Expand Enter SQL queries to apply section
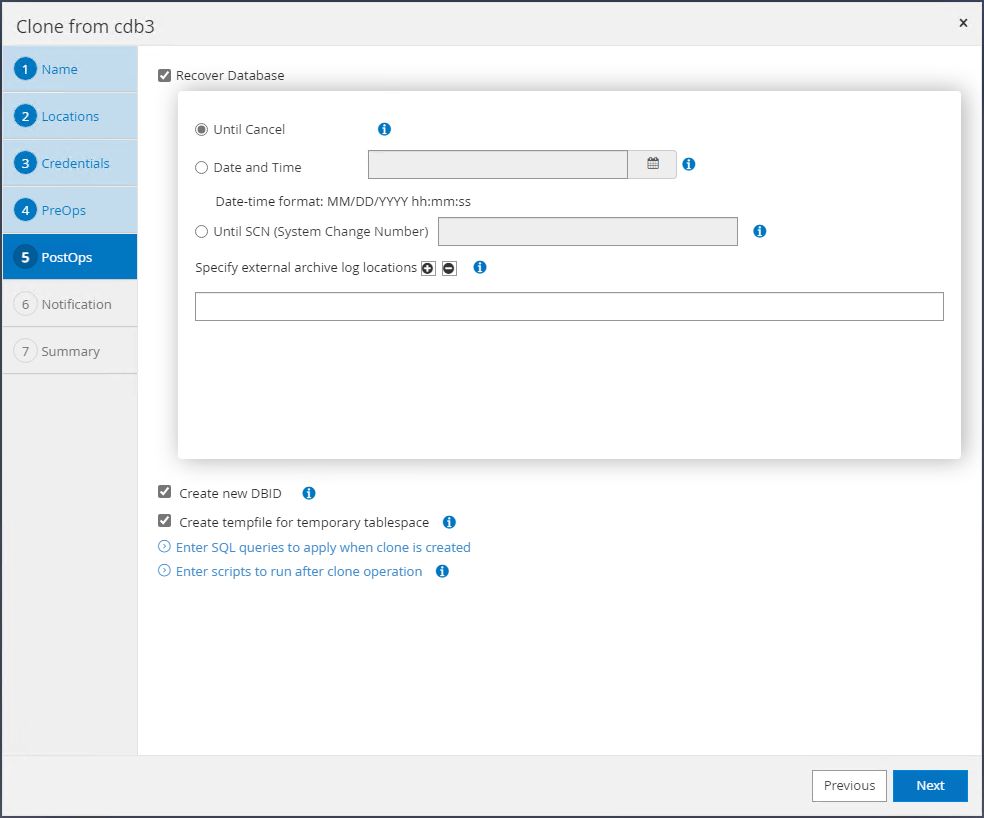Viewport: 984px width, 818px height. (x=322, y=547)
